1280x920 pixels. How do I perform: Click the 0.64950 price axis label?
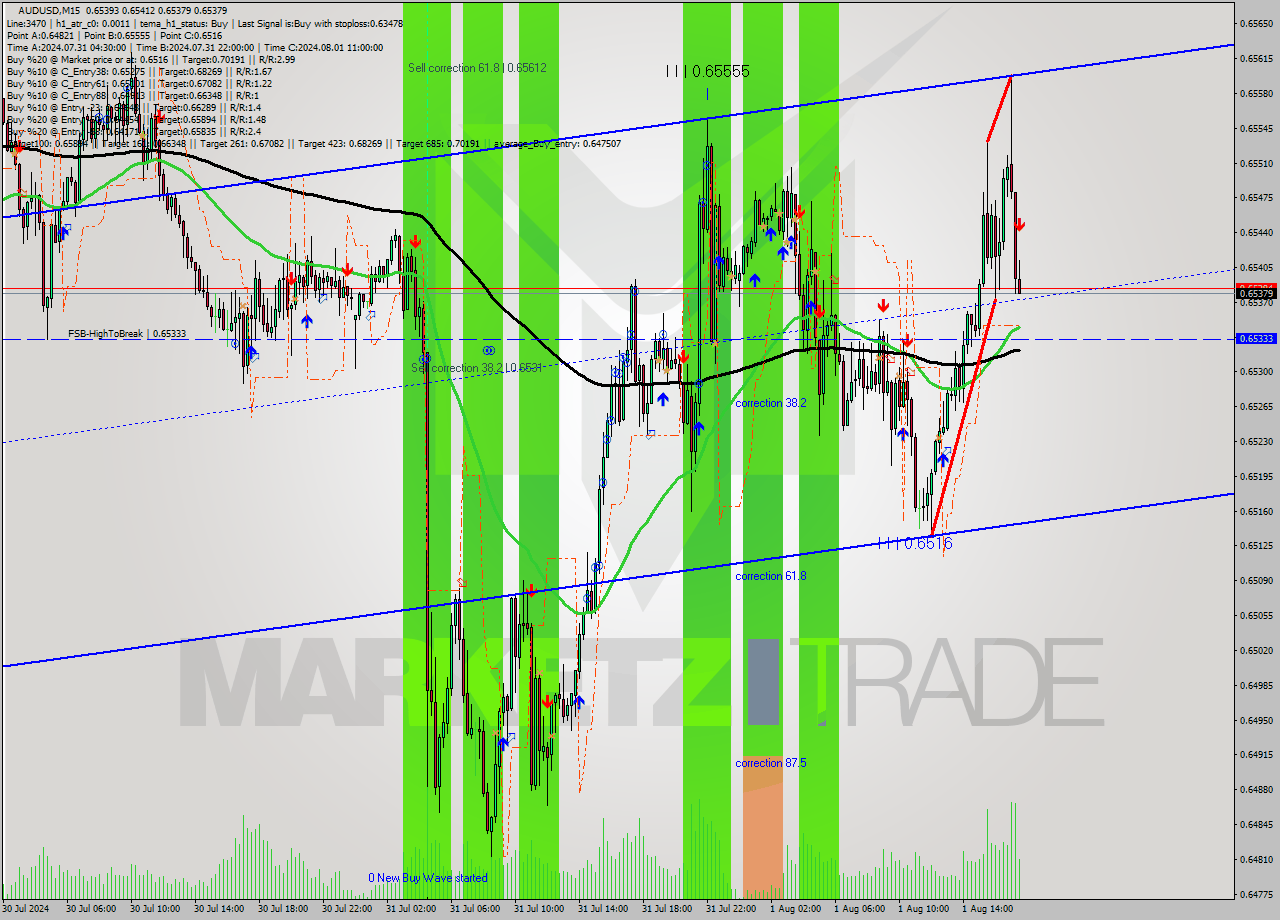pos(1256,720)
